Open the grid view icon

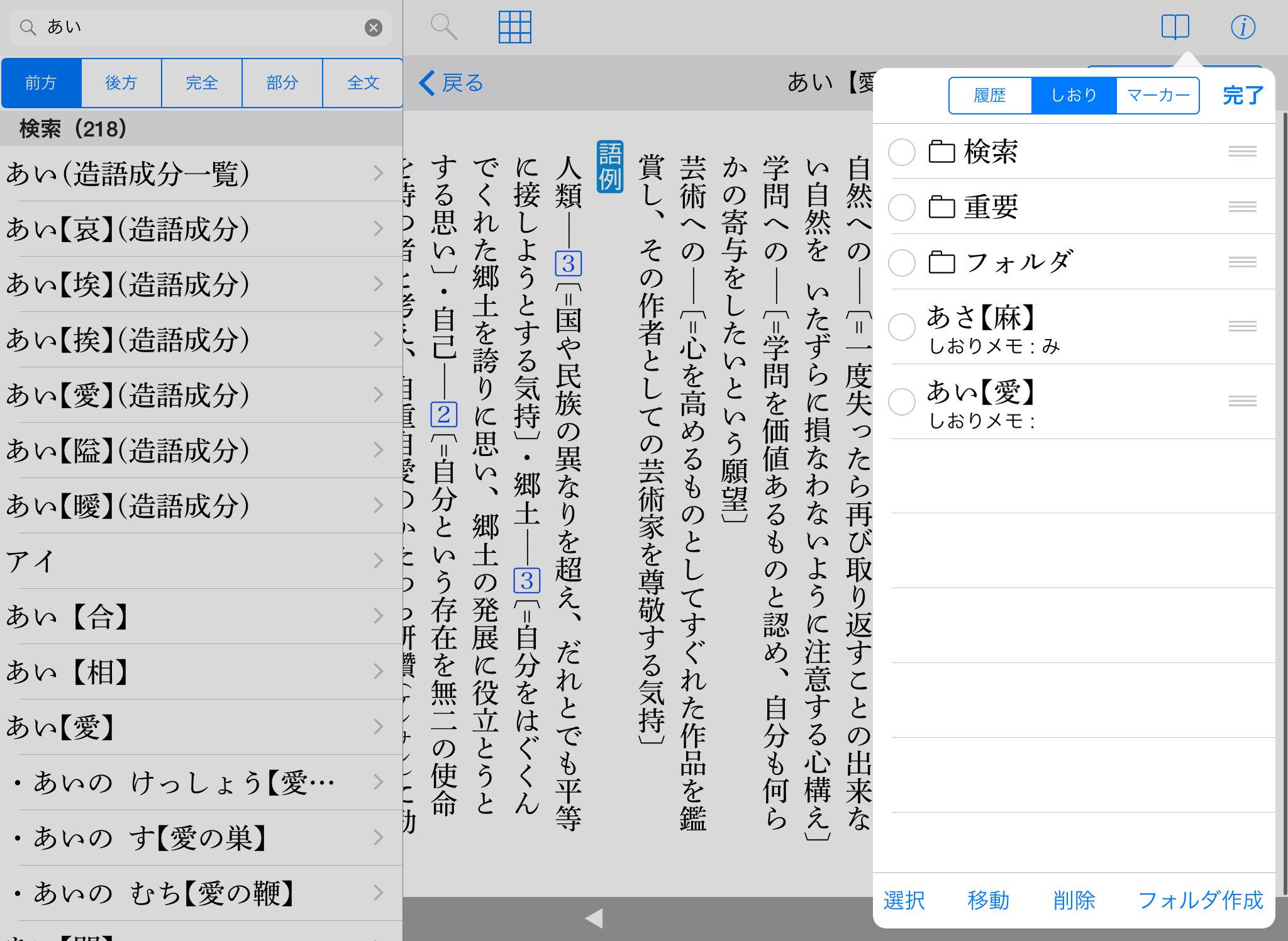click(514, 27)
